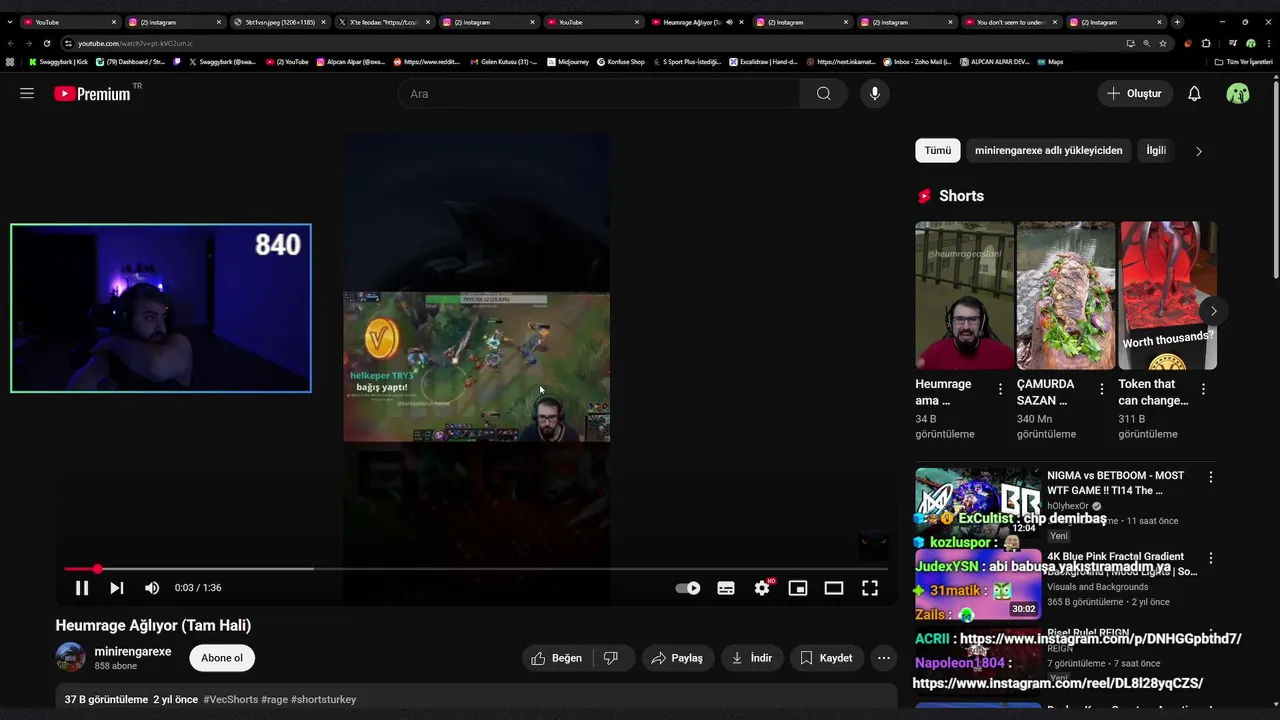Image resolution: width=1280 pixels, height=720 pixels.
Task: Save video to playlist with Kaydet
Action: coord(826,658)
